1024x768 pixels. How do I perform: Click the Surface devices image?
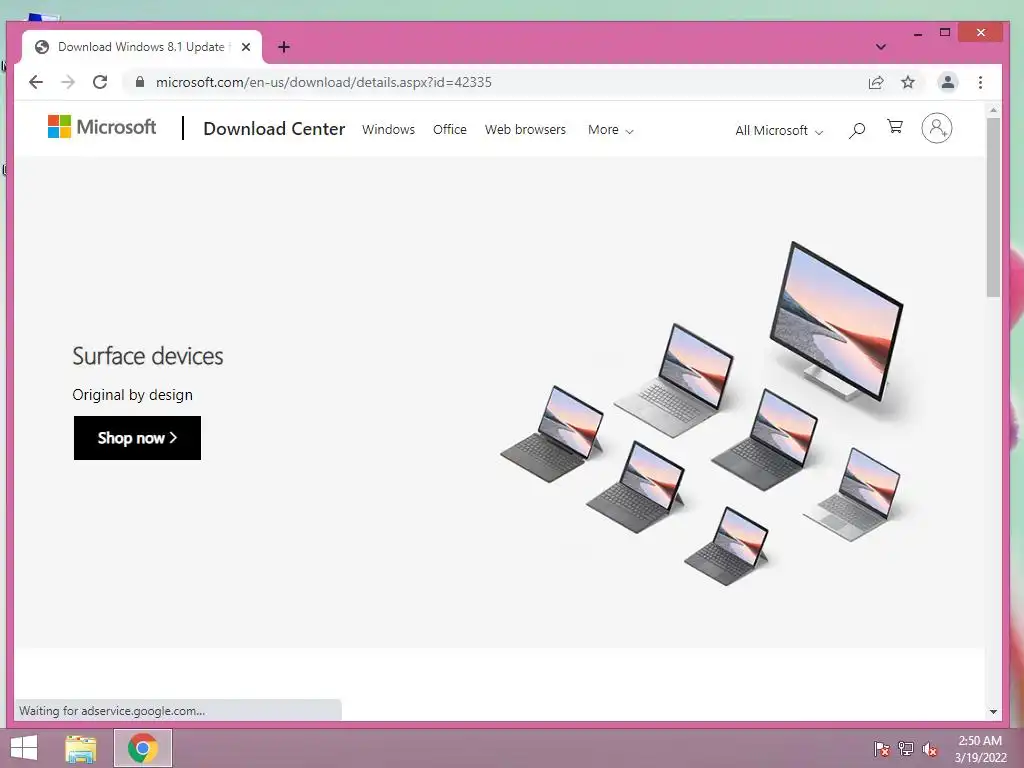coord(704,413)
